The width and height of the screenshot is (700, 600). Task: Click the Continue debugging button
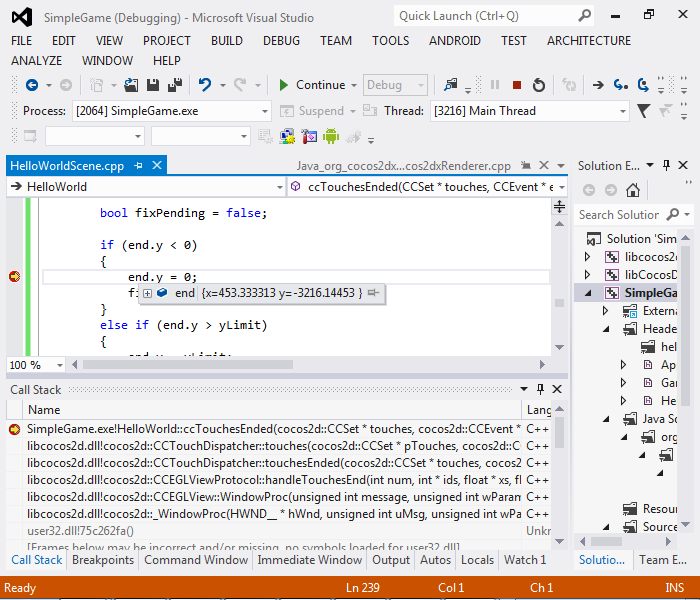(312, 85)
